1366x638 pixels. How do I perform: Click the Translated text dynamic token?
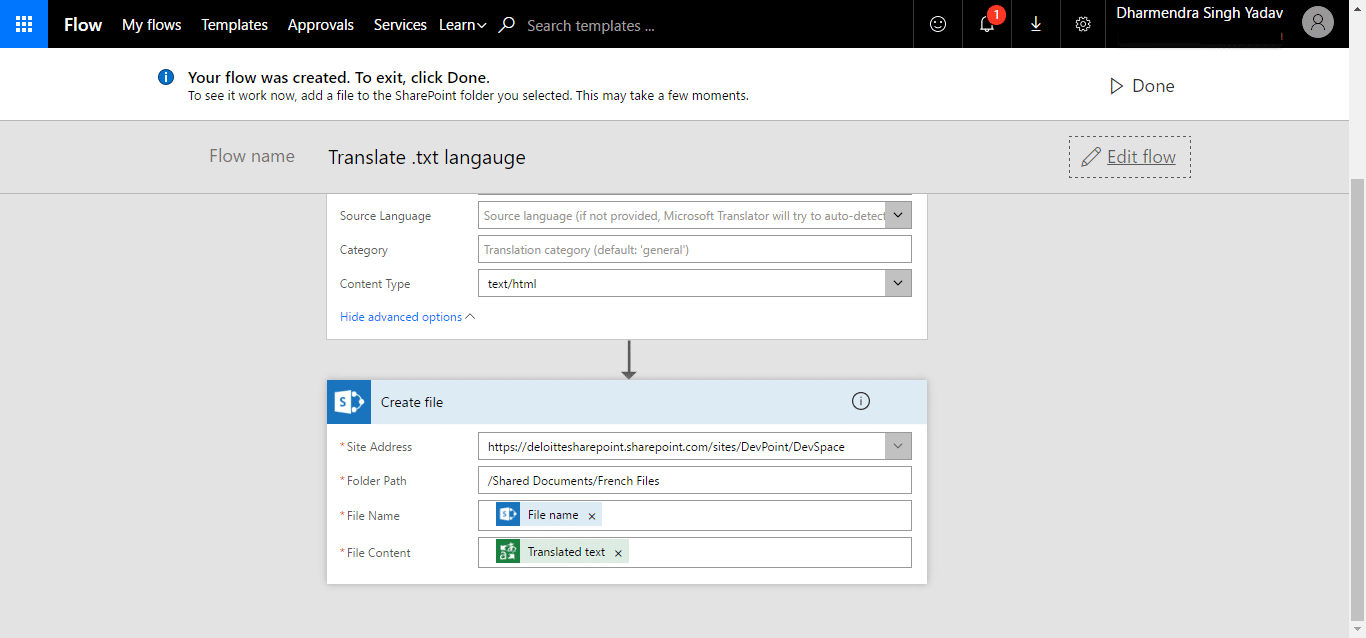tap(562, 552)
